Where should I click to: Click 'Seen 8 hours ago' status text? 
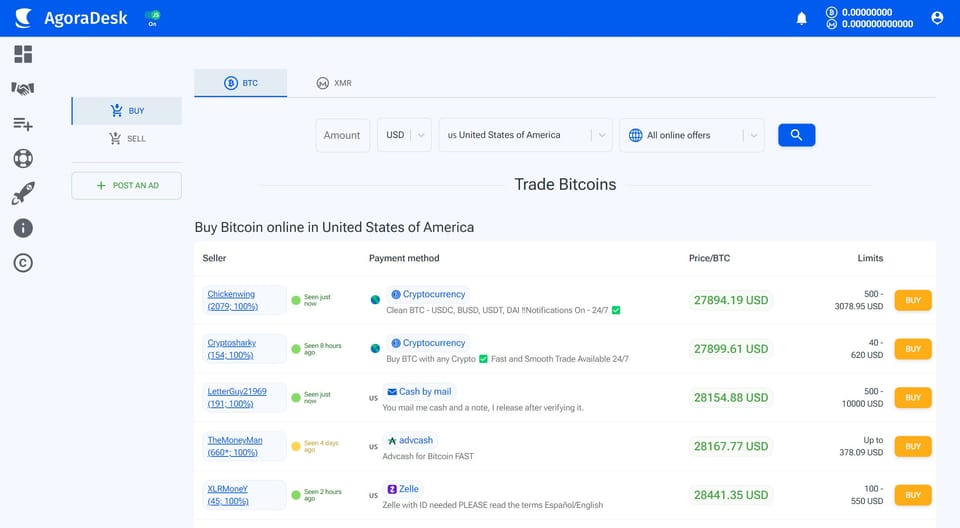click(323, 349)
